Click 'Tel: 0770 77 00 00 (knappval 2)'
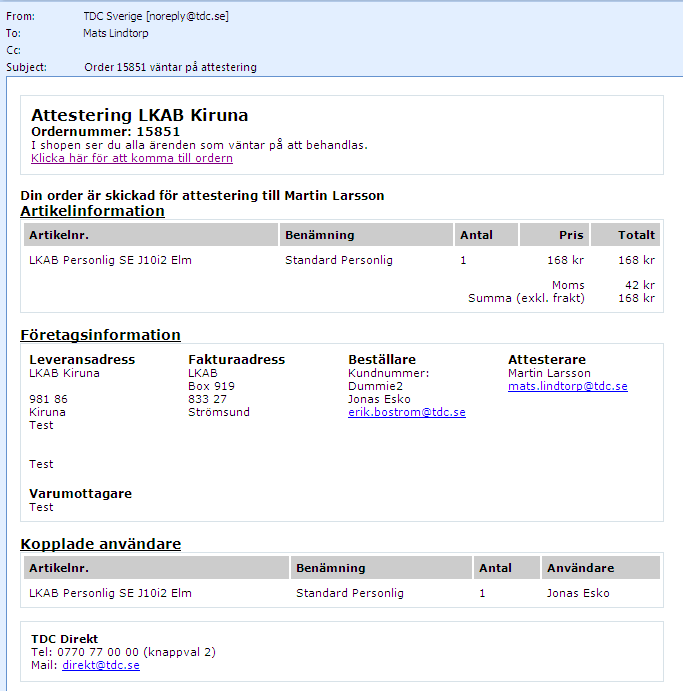Image resolution: width=683 pixels, height=691 pixels. point(123,652)
